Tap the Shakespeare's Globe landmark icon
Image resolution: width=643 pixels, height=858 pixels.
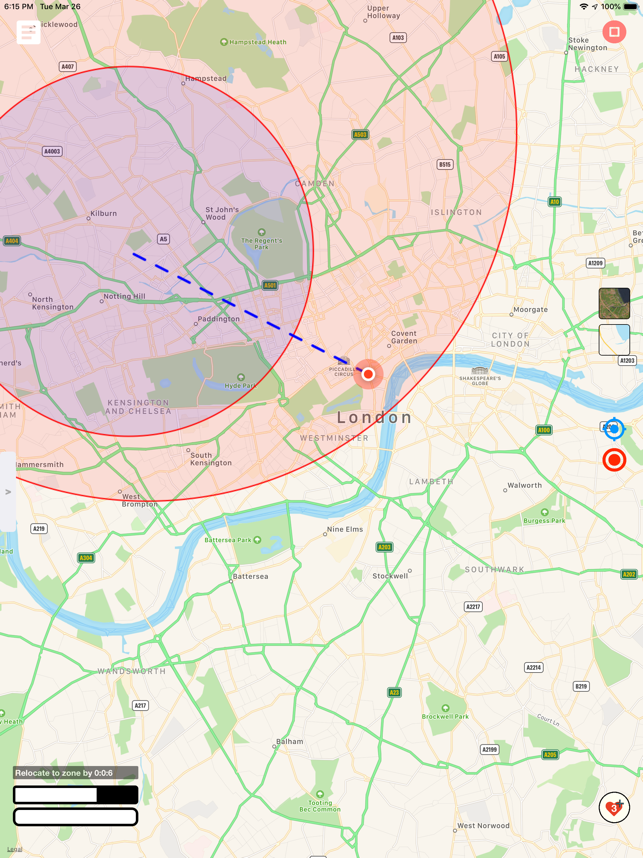479,370
